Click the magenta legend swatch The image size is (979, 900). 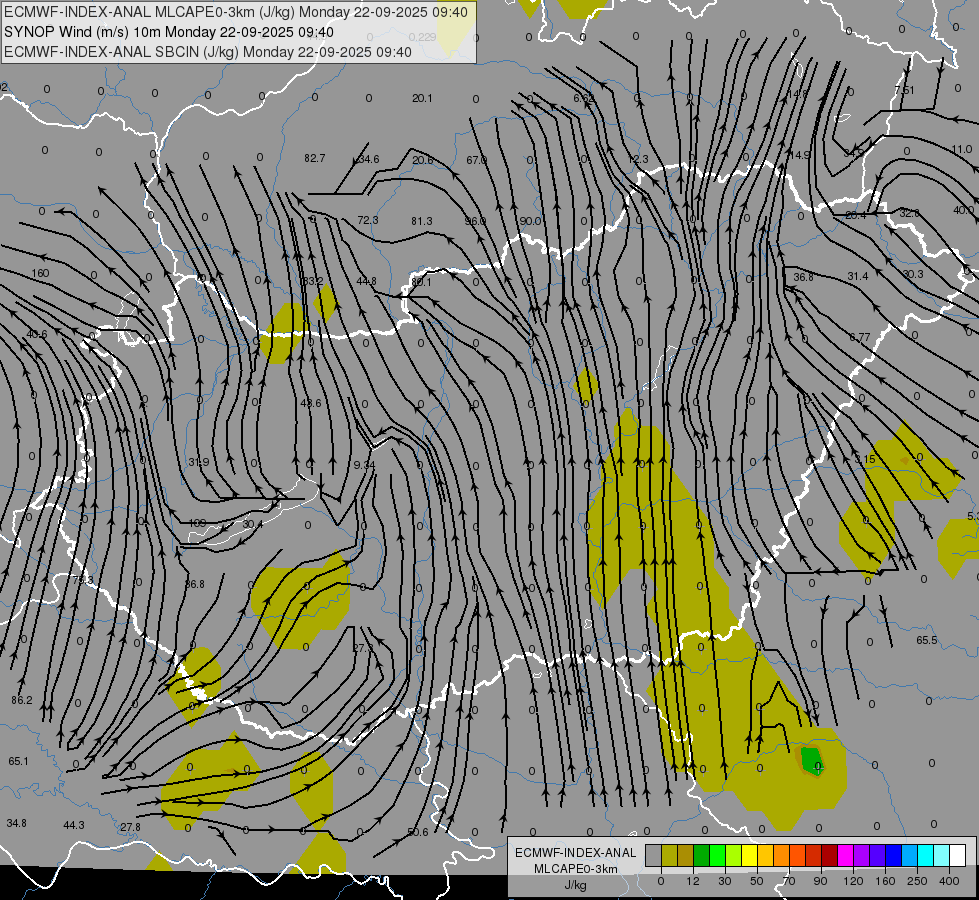click(846, 855)
